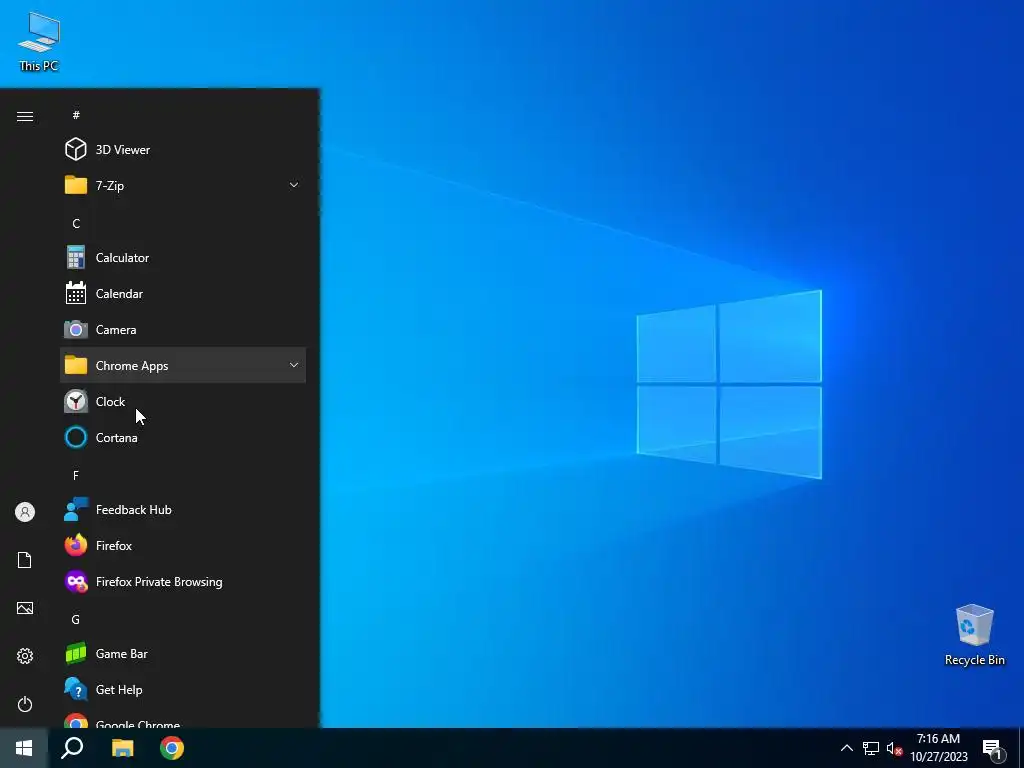The height and width of the screenshot is (768, 1024).
Task: Open the Documents shortcut in Start sidebar
Action: (x=25, y=560)
